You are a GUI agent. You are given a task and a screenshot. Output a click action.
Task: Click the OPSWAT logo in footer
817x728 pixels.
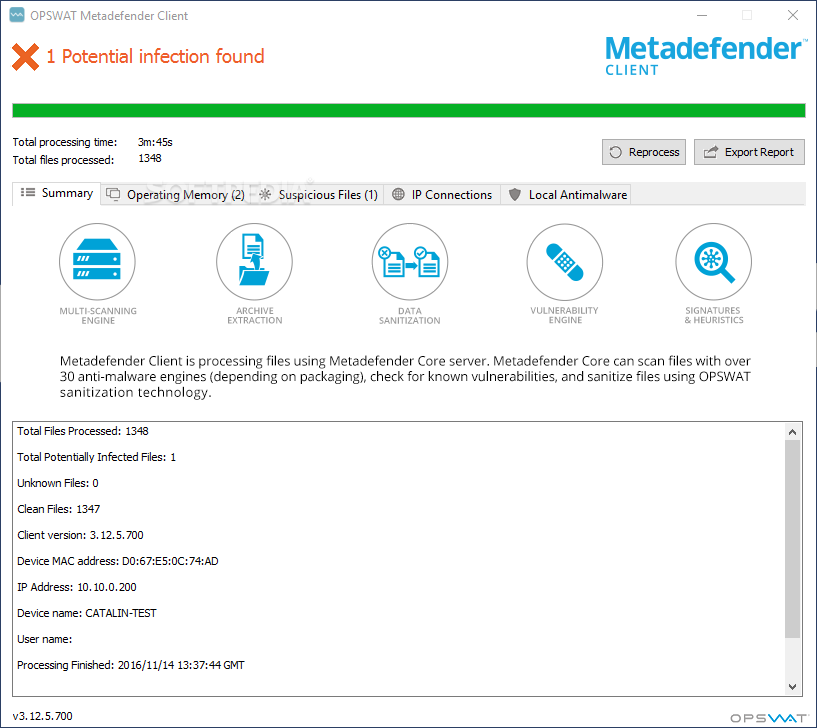click(769, 718)
